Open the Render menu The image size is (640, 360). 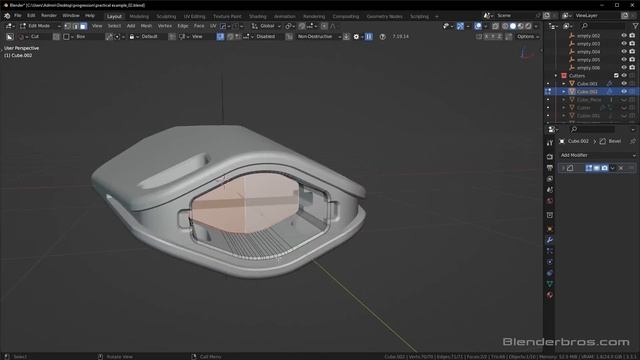point(49,16)
